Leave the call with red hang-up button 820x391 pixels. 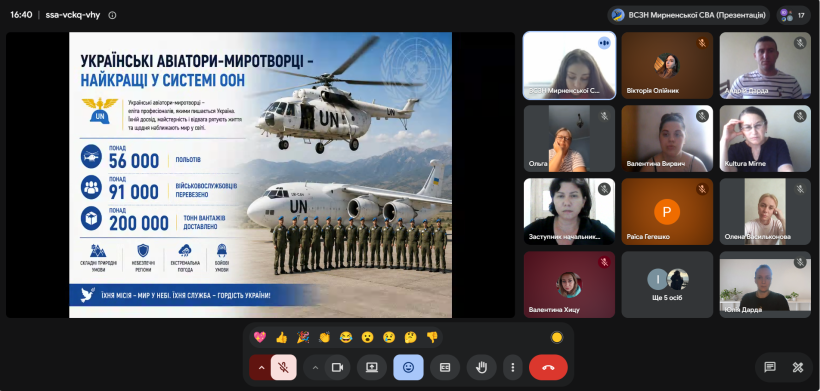coord(548,367)
